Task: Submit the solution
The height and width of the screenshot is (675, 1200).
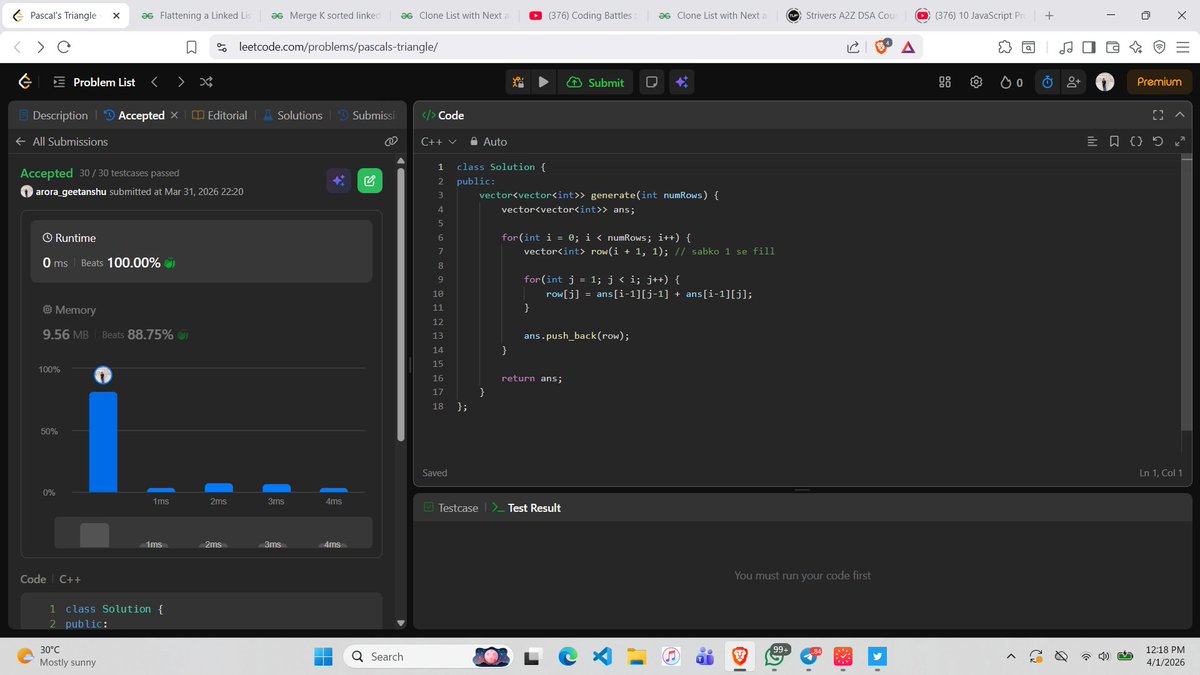Action: [596, 83]
